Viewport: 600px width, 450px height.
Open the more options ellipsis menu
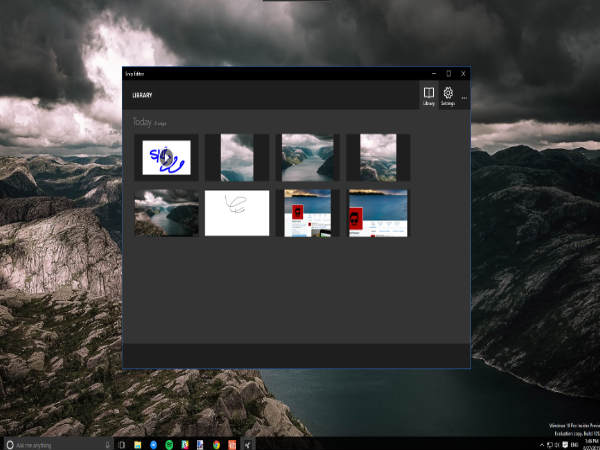[464, 97]
